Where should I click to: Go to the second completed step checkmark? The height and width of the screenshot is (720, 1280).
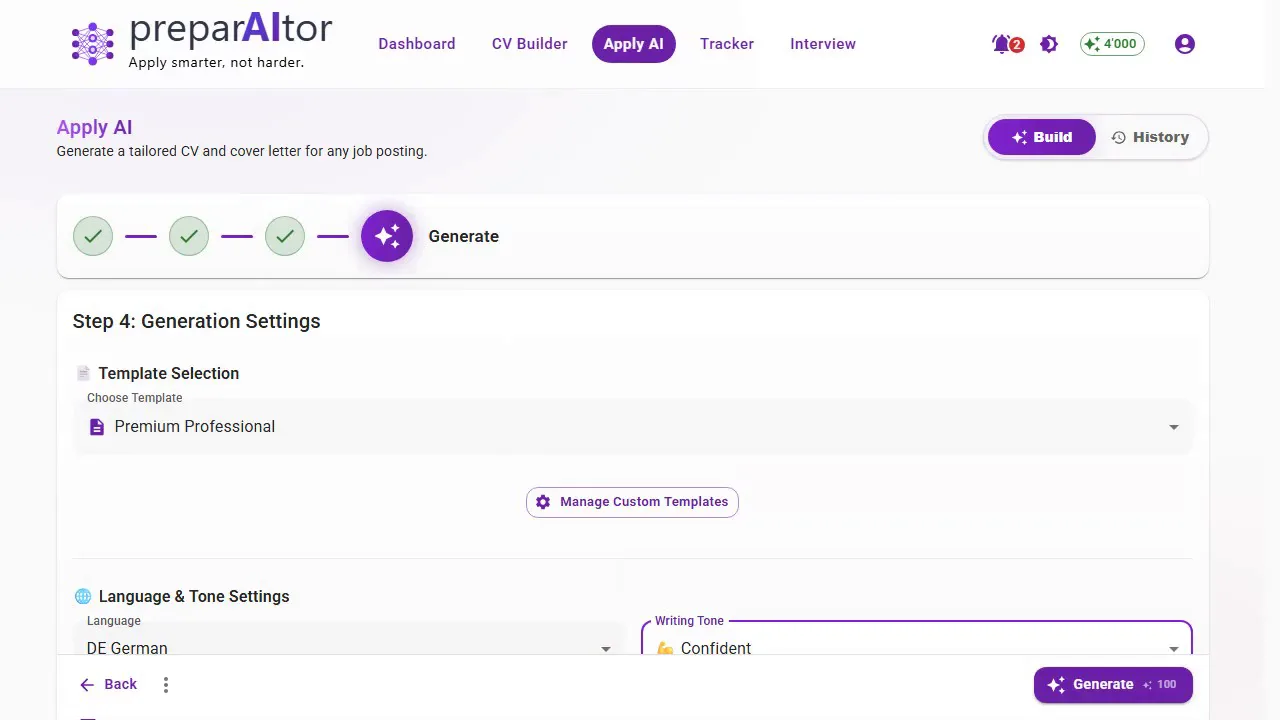coord(189,236)
